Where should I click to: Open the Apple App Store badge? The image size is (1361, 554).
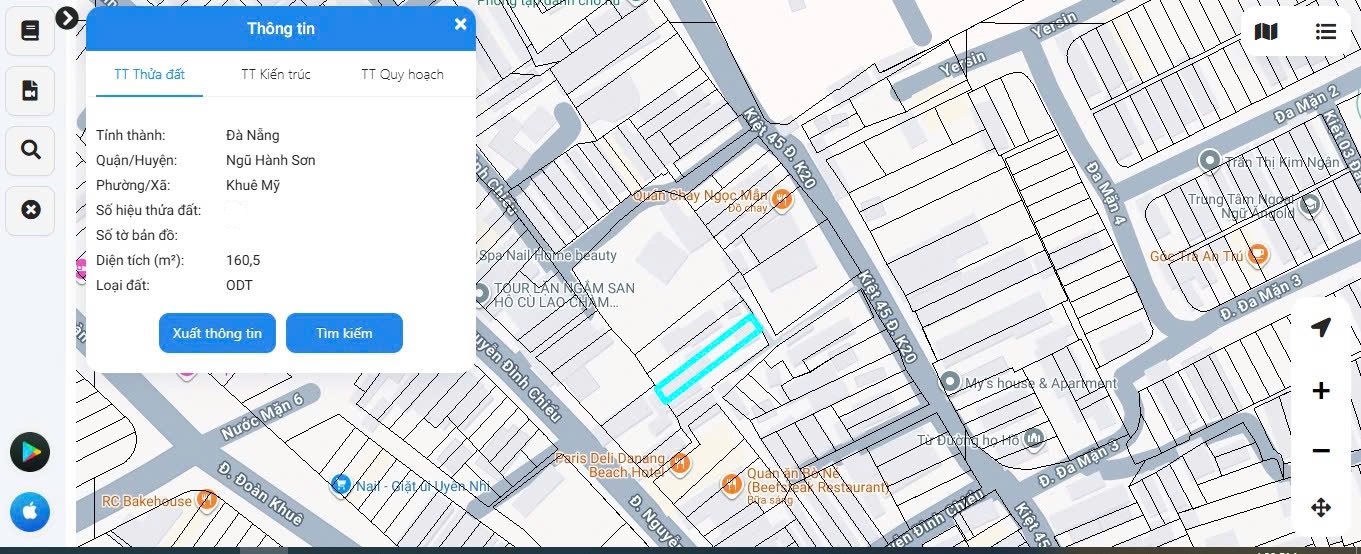[30, 512]
